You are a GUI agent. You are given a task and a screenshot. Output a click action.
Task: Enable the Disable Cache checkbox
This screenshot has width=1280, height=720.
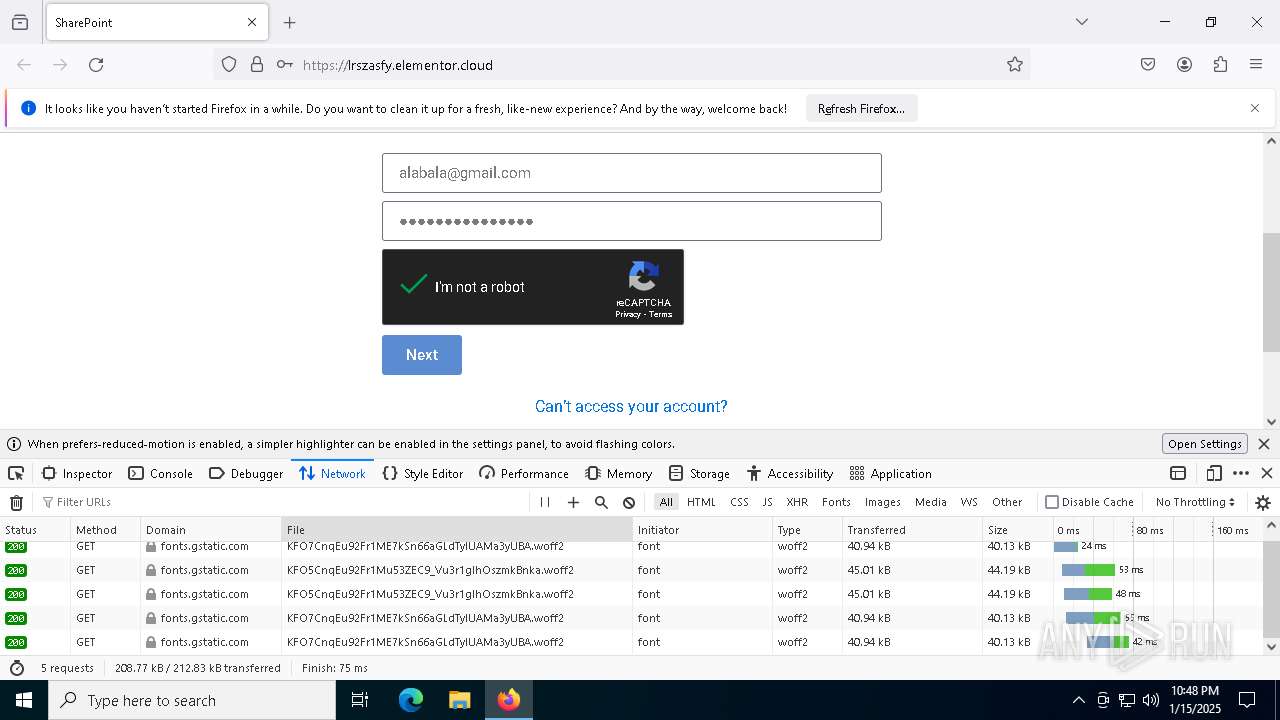1052,502
